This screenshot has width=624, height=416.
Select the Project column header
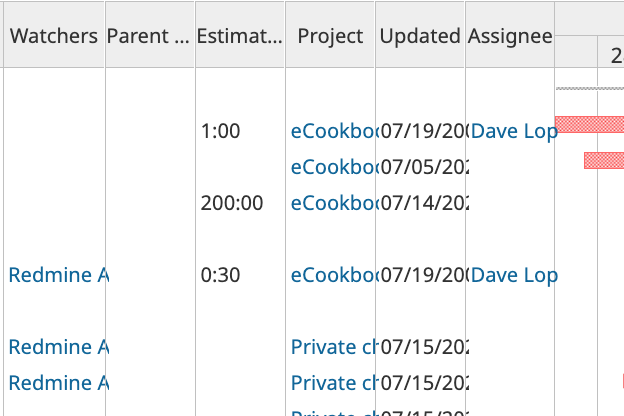click(x=330, y=36)
